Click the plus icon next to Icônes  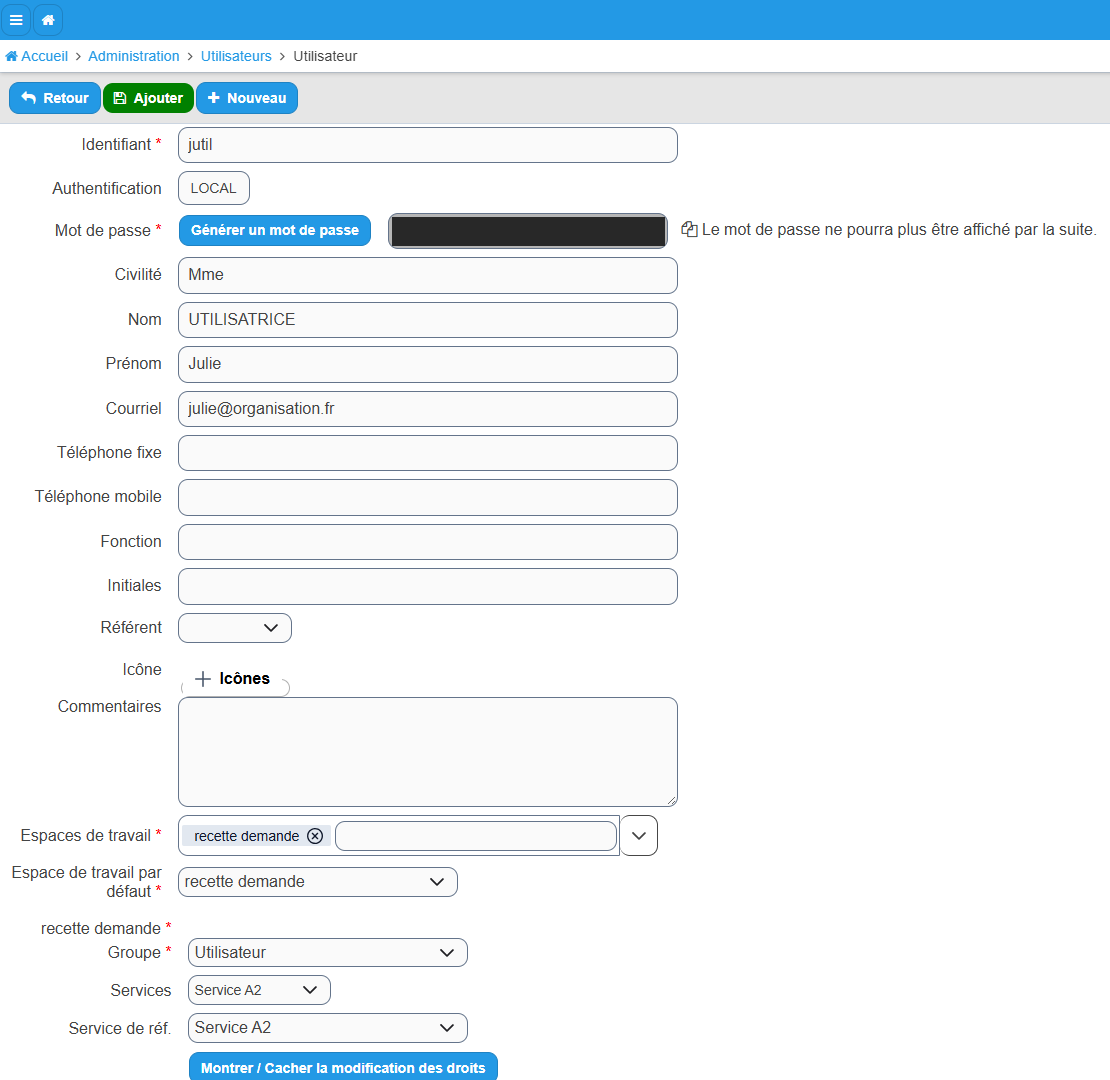[x=203, y=679]
